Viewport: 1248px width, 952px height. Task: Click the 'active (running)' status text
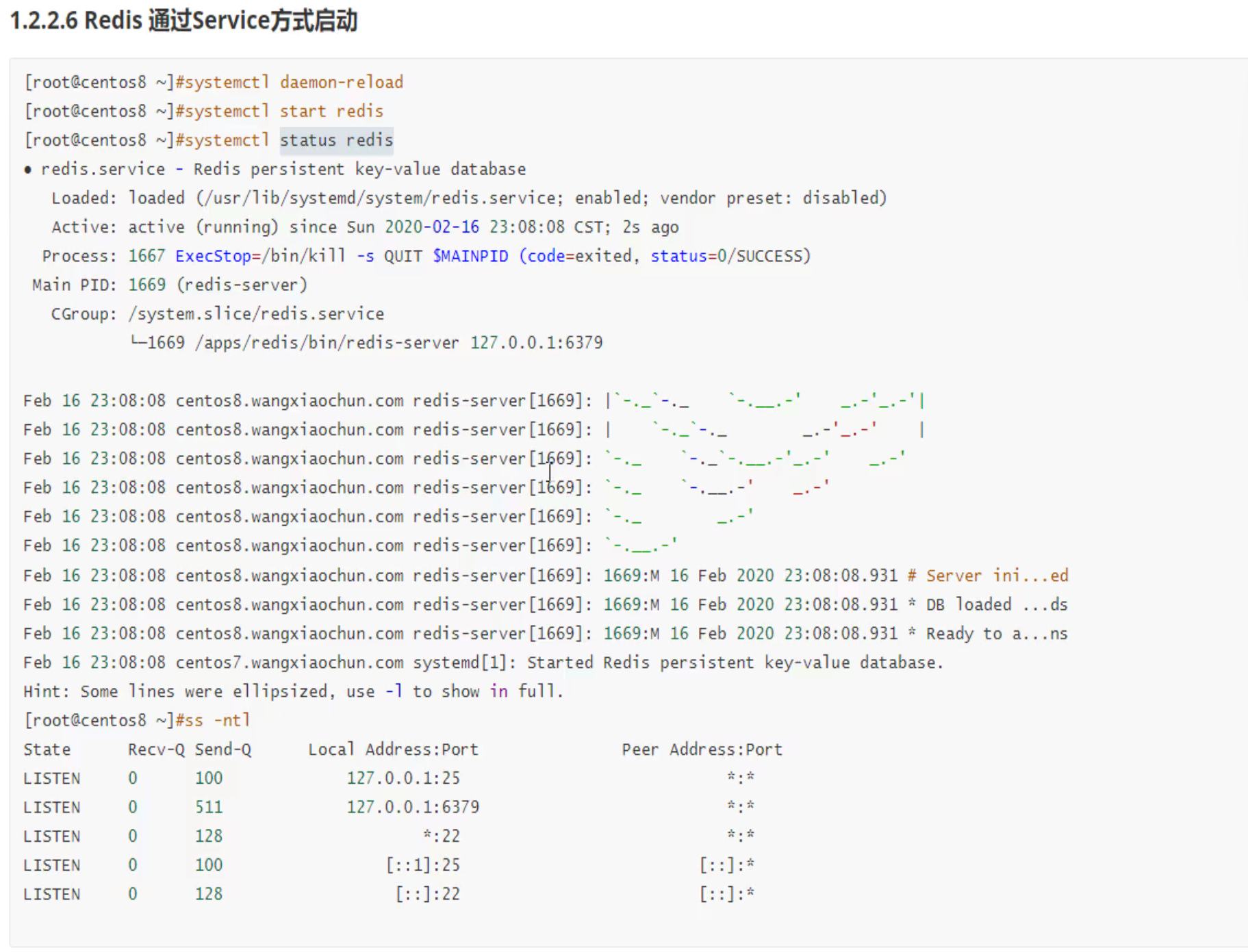(x=203, y=227)
